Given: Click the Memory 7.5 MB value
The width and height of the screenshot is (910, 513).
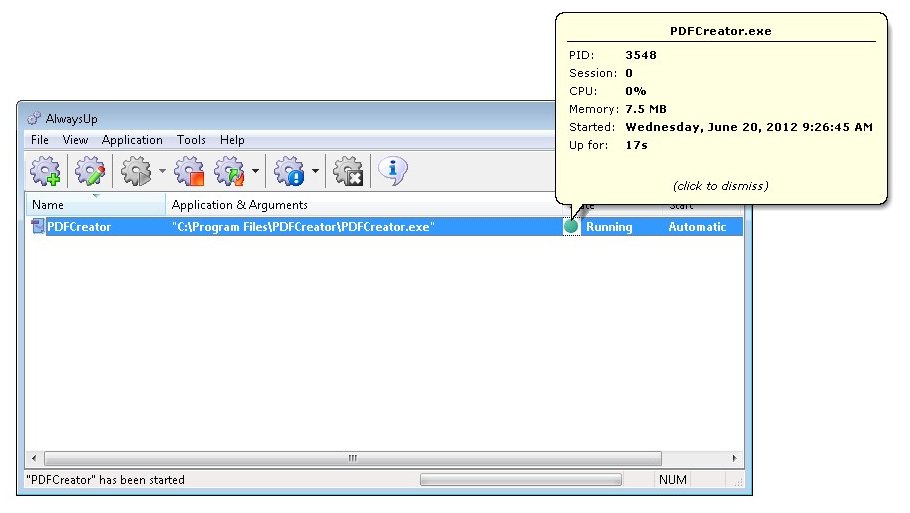Looking at the screenshot, I should 646,109.
